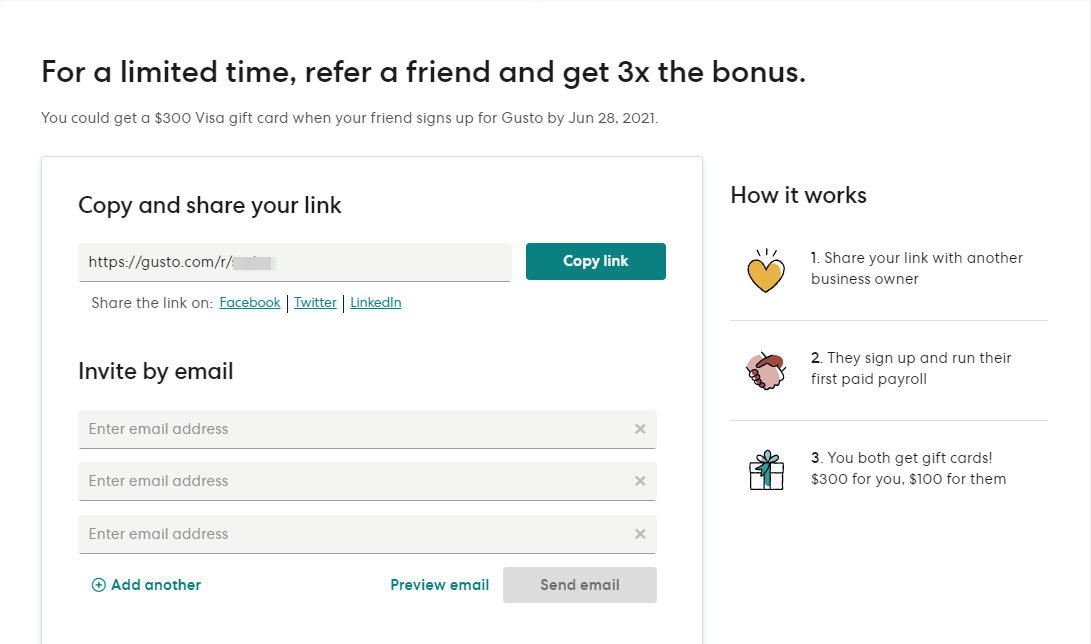Click the How it works heading
Viewport: 1091px width, 644px height.
pyautogui.click(x=798, y=195)
